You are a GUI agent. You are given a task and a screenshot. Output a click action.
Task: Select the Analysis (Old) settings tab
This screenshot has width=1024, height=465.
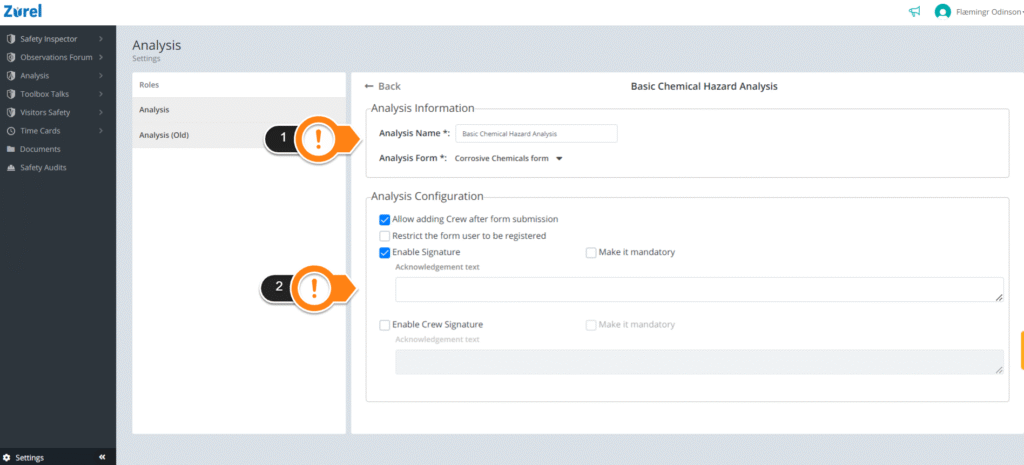(239, 135)
